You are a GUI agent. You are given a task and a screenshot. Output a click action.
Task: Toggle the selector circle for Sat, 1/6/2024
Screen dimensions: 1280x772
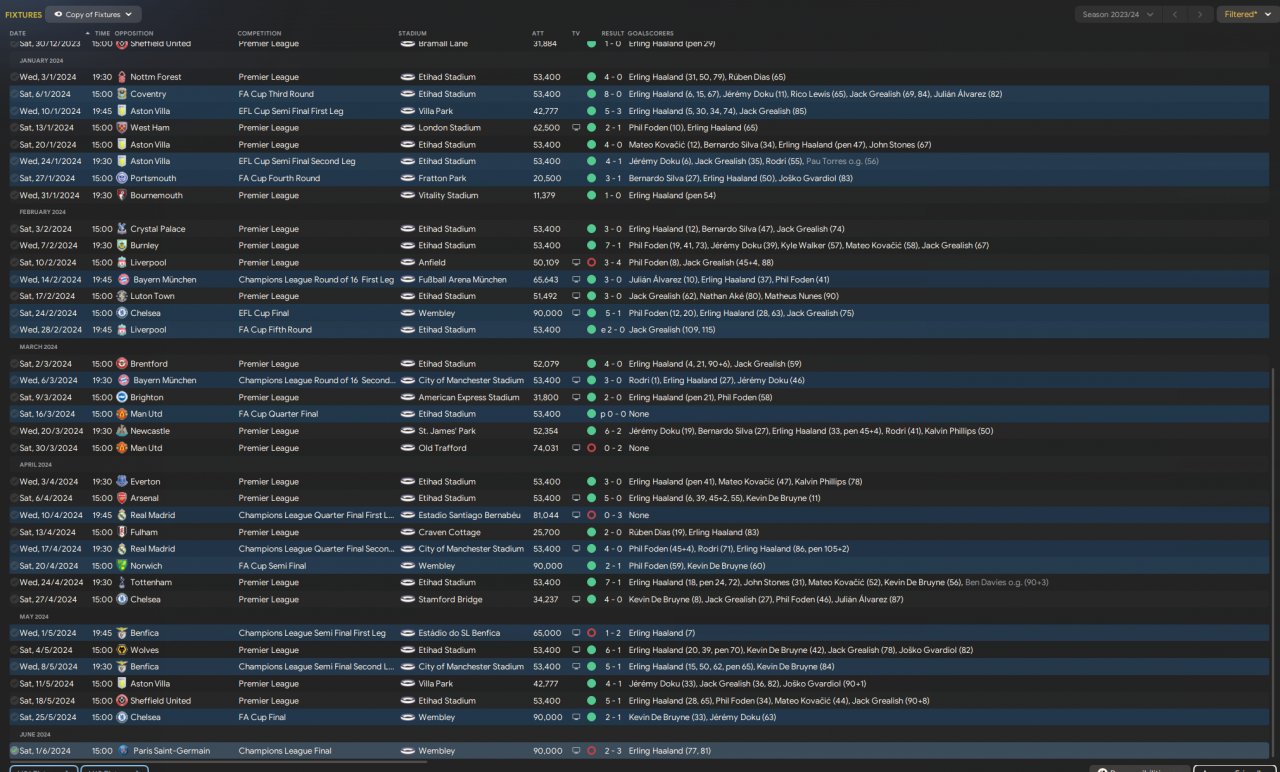pyautogui.click(x=14, y=750)
